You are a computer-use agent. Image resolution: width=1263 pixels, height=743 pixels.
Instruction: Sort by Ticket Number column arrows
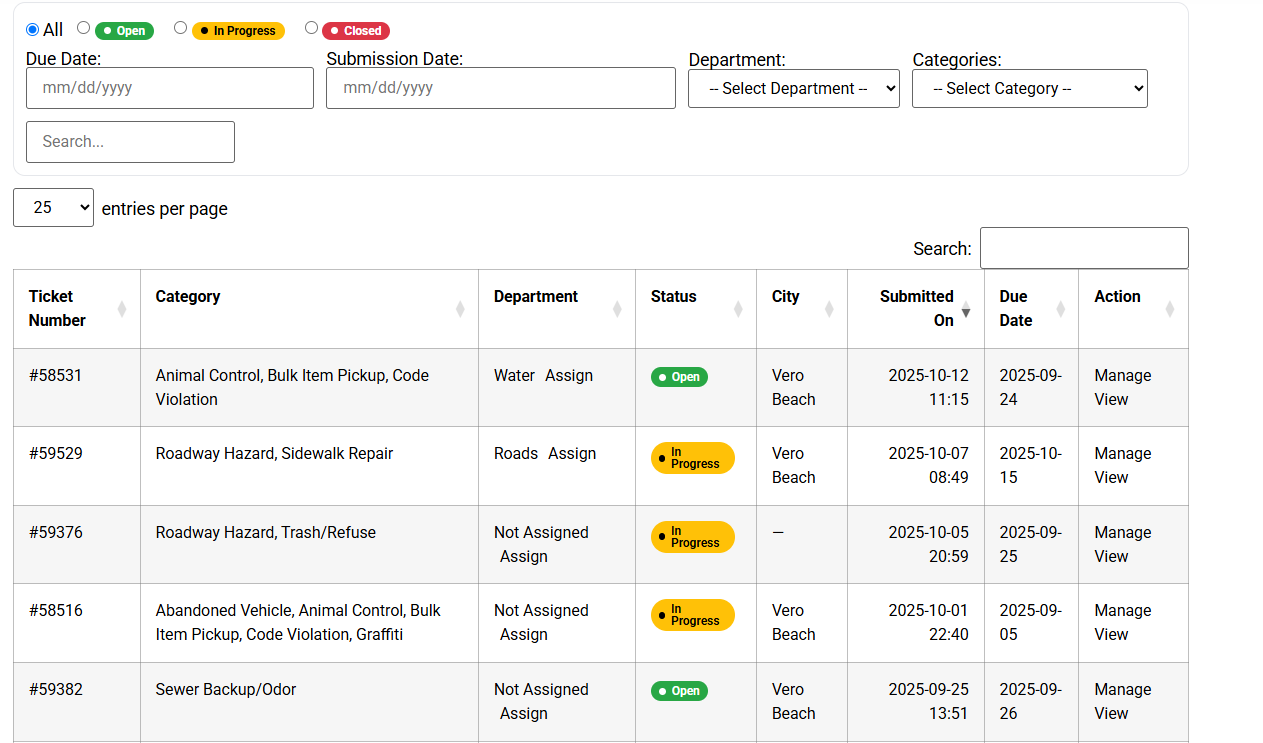122,309
